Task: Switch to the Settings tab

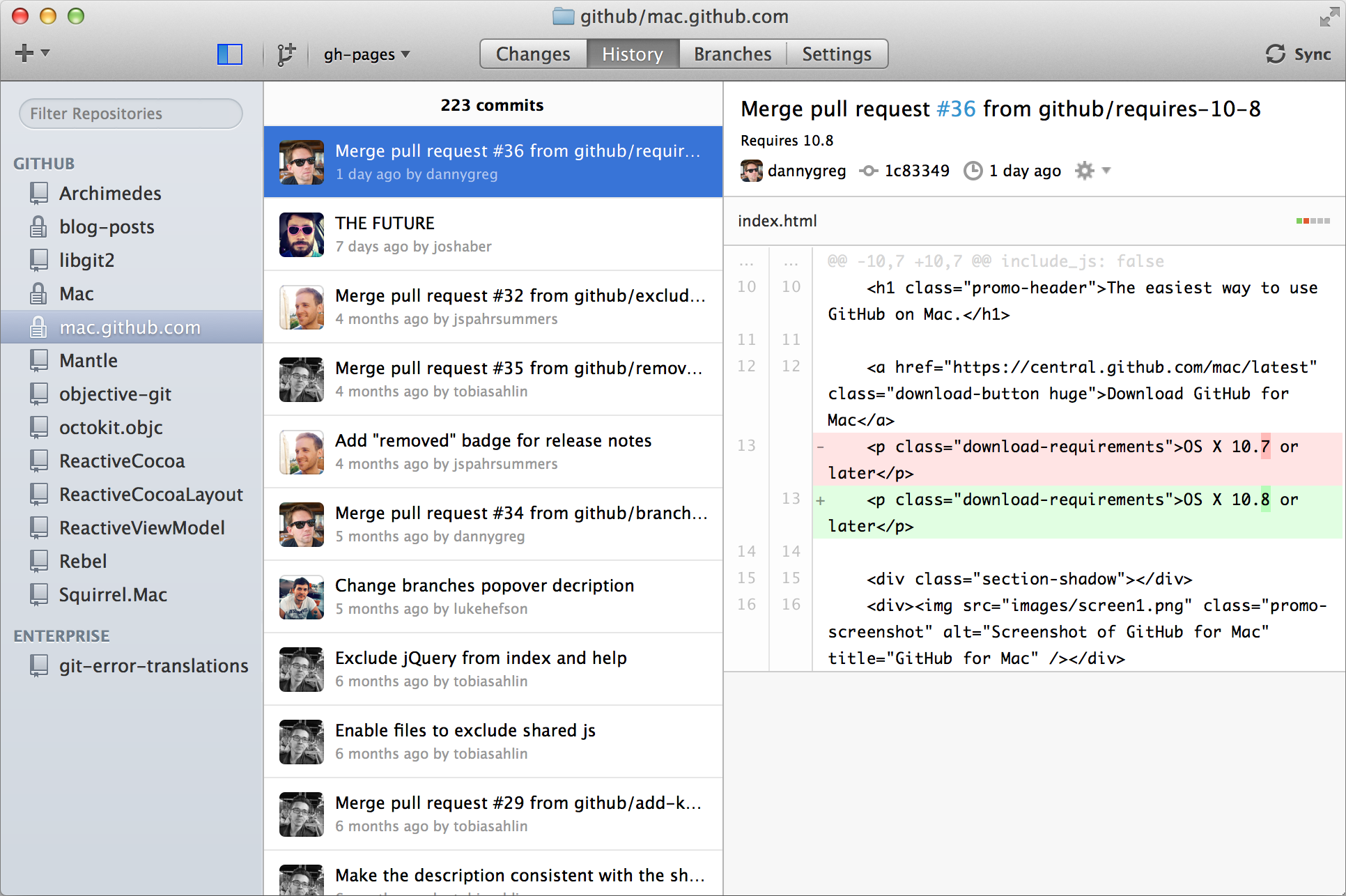Action: pos(837,54)
